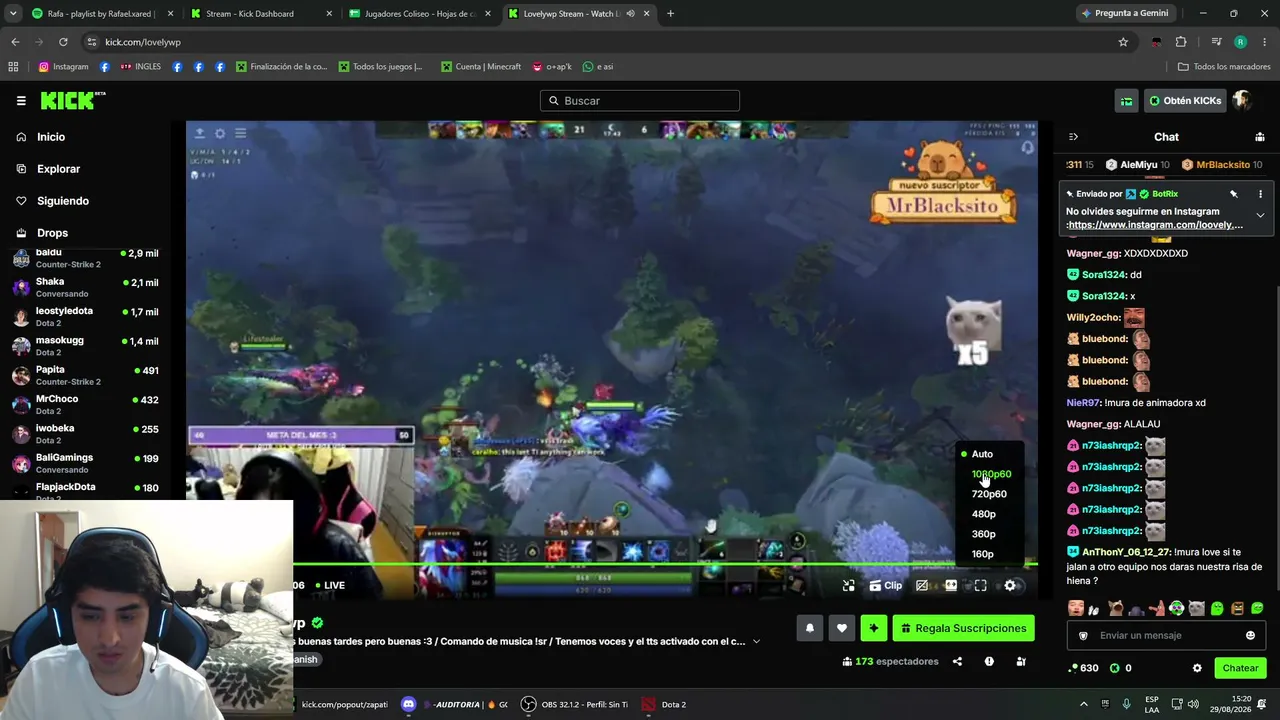Image resolution: width=1280 pixels, height=720 pixels.
Task: Select 480p video quality
Action: [x=983, y=514]
